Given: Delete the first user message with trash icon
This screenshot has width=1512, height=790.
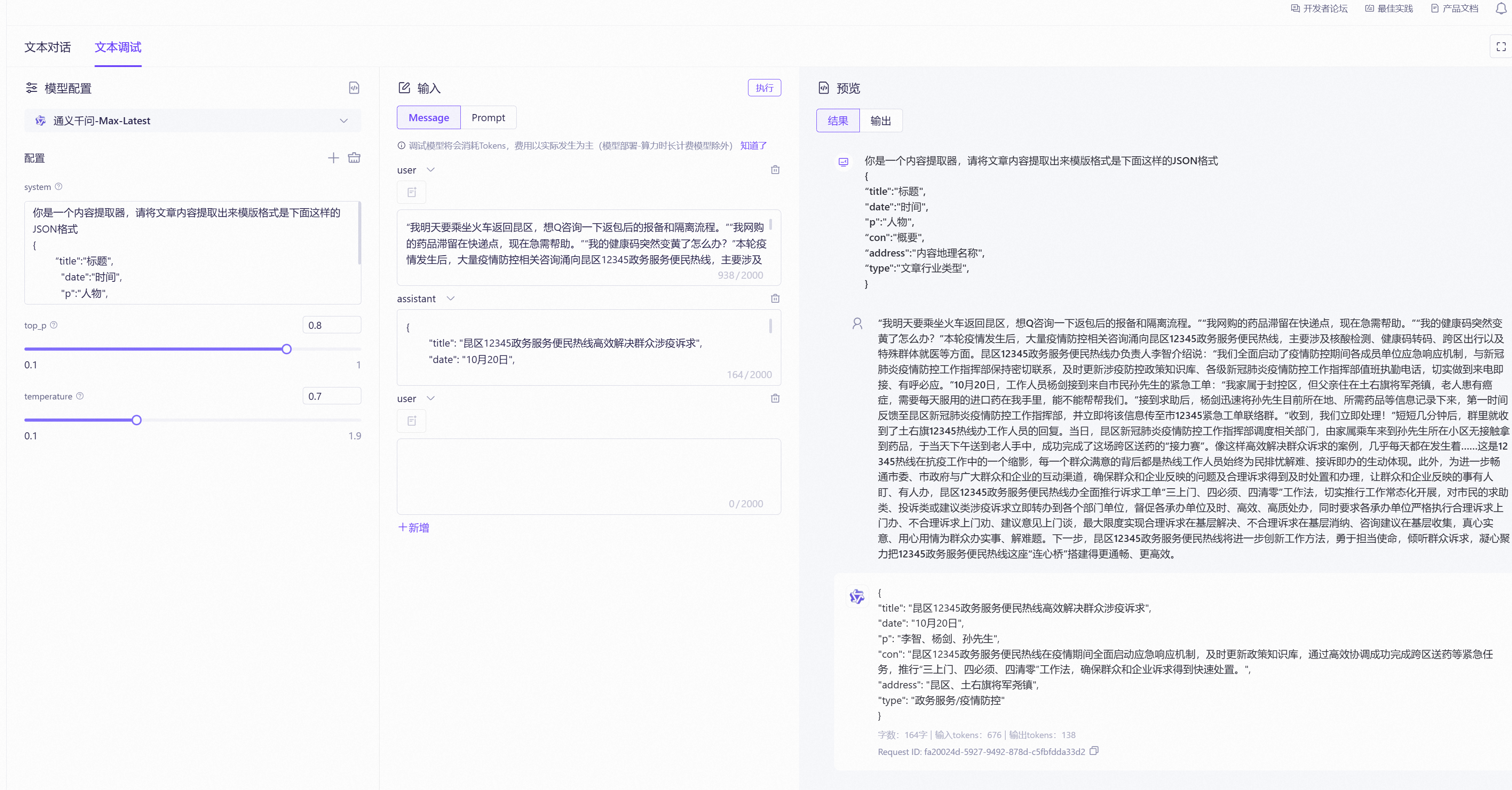Looking at the screenshot, I should [x=775, y=170].
